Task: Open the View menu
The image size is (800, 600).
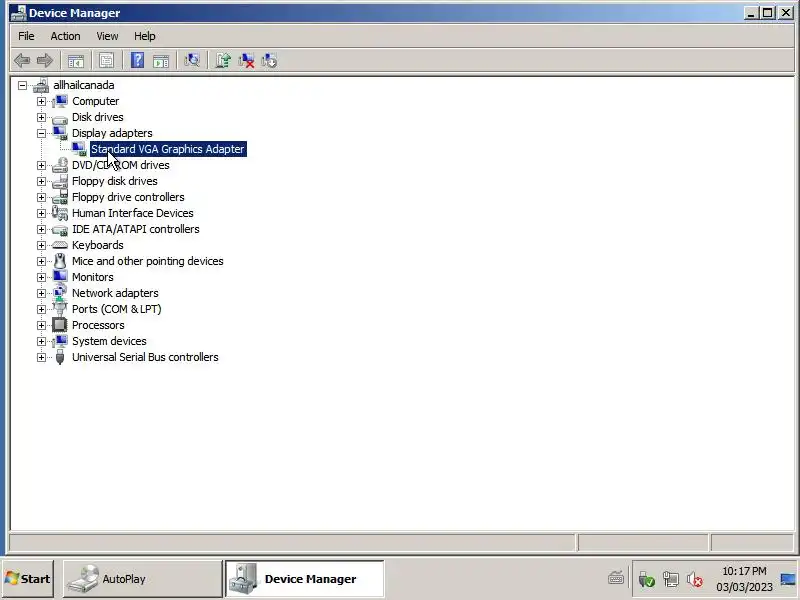Action: tap(107, 36)
